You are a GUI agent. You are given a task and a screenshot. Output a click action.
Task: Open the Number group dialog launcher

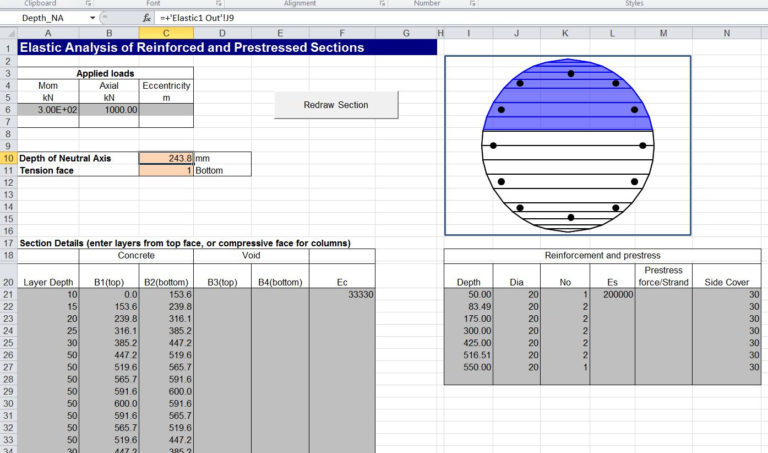pyautogui.click(x=474, y=4)
